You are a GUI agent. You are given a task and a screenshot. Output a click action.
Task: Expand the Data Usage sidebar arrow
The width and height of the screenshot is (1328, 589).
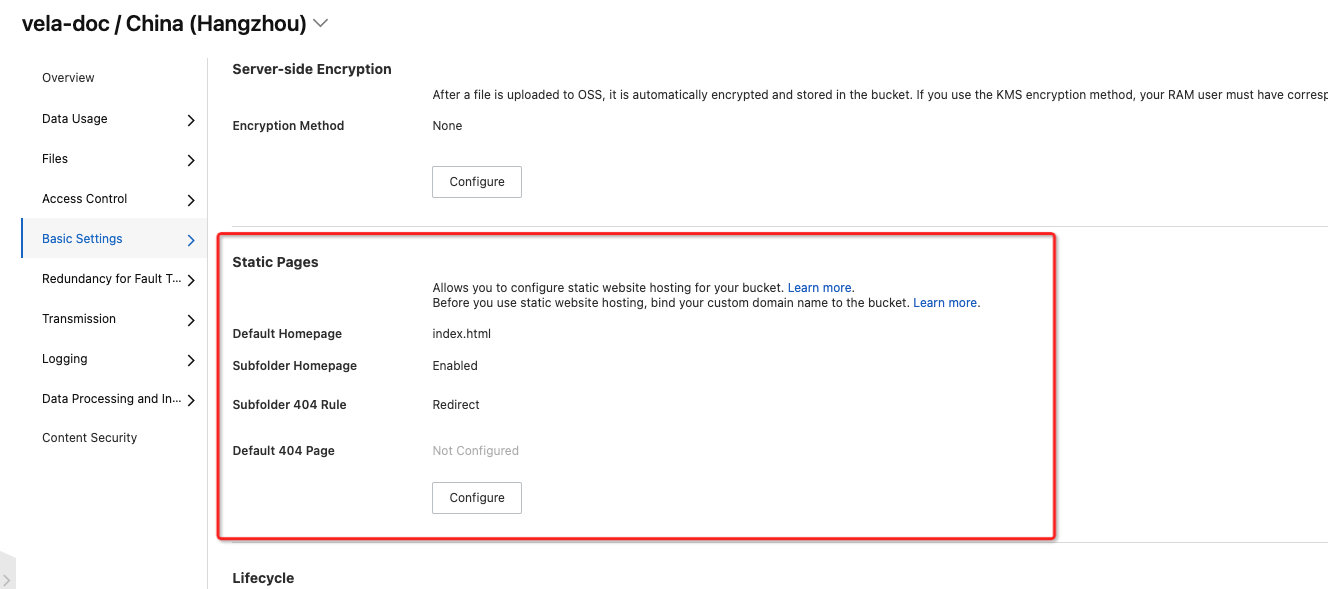coord(191,120)
